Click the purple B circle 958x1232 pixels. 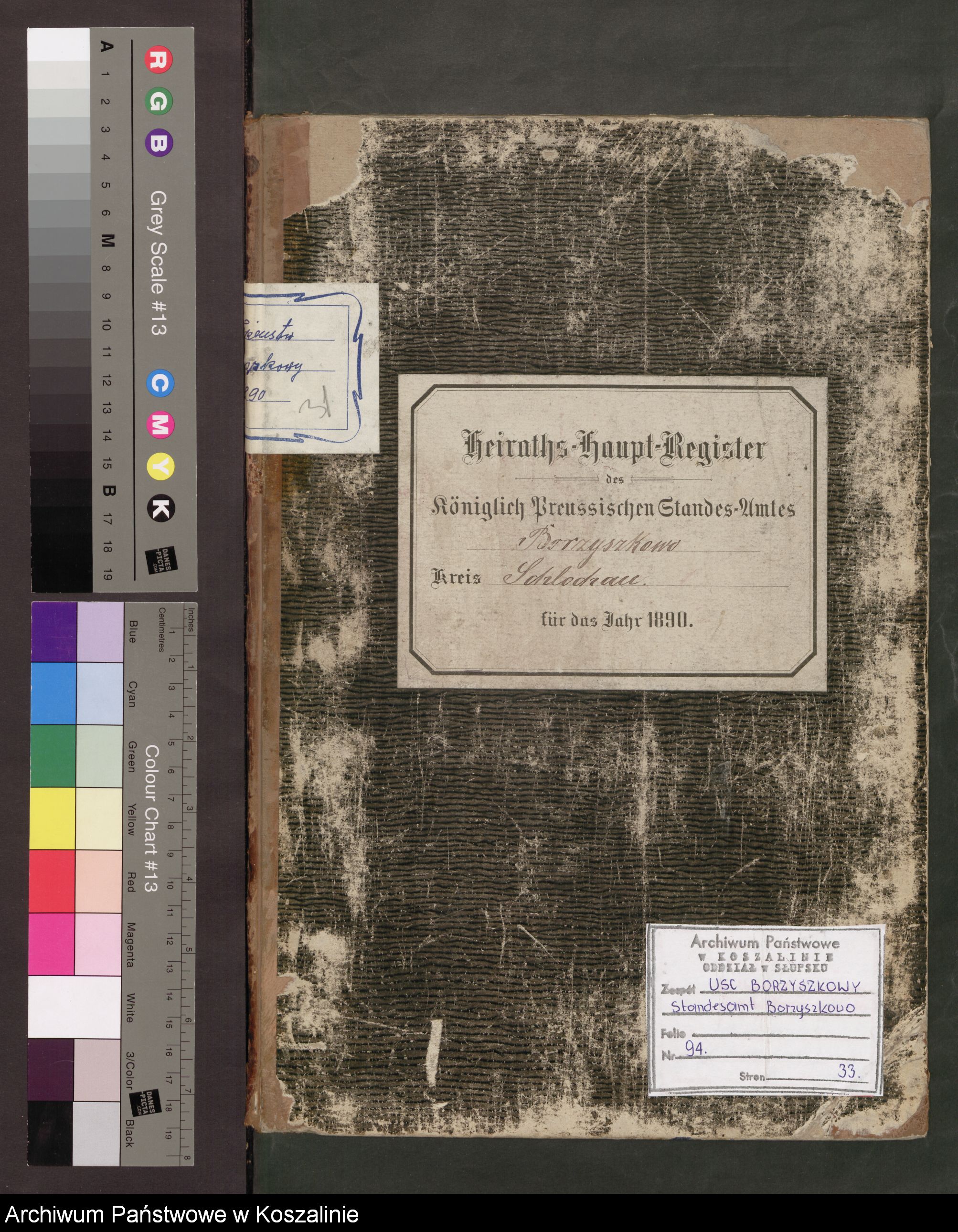pyautogui.click(x=160, y=142)
